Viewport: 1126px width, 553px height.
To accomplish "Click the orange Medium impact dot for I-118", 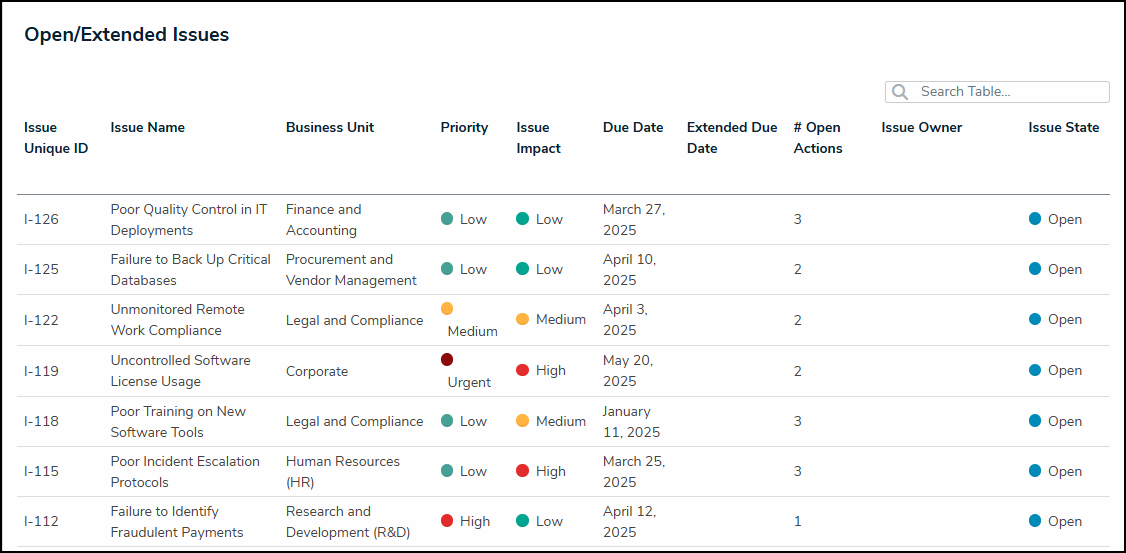I will point(522,421).
